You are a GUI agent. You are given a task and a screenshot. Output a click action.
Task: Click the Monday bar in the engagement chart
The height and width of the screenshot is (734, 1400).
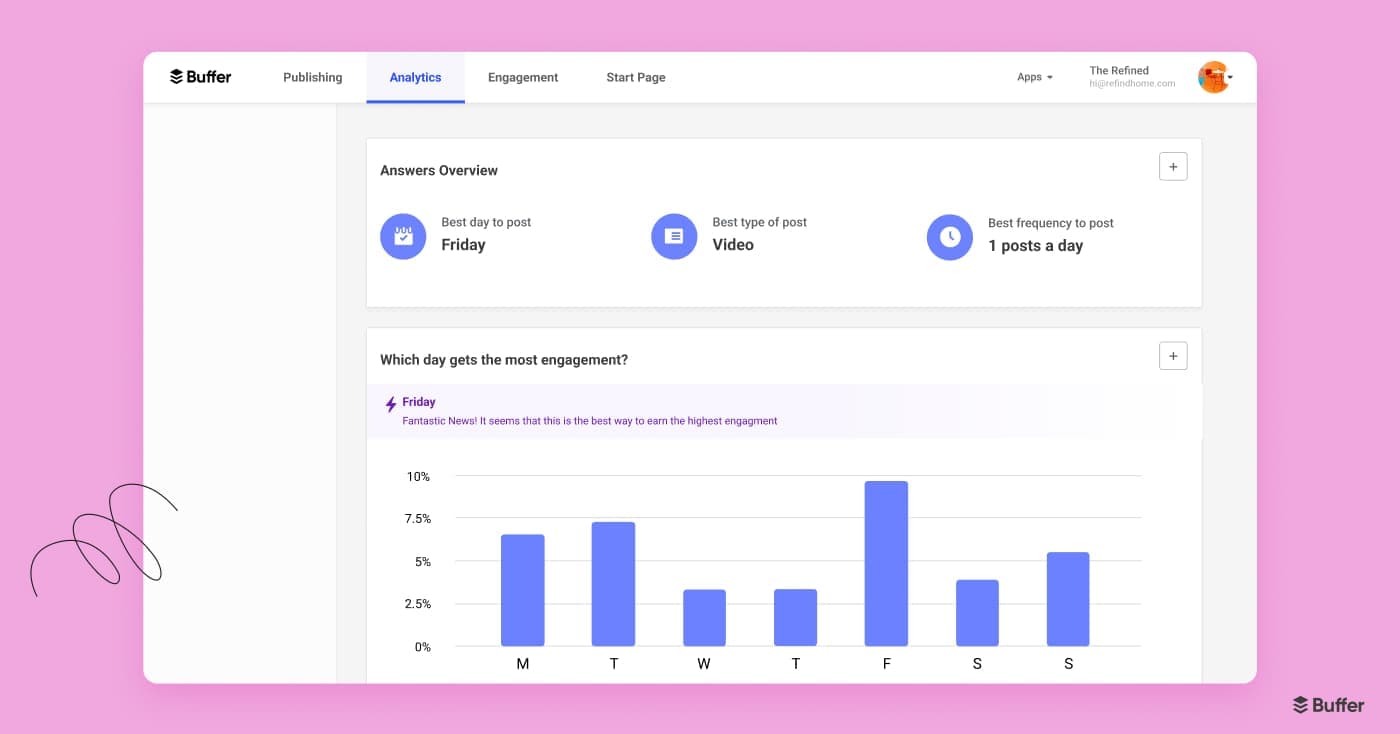(522, 590)
